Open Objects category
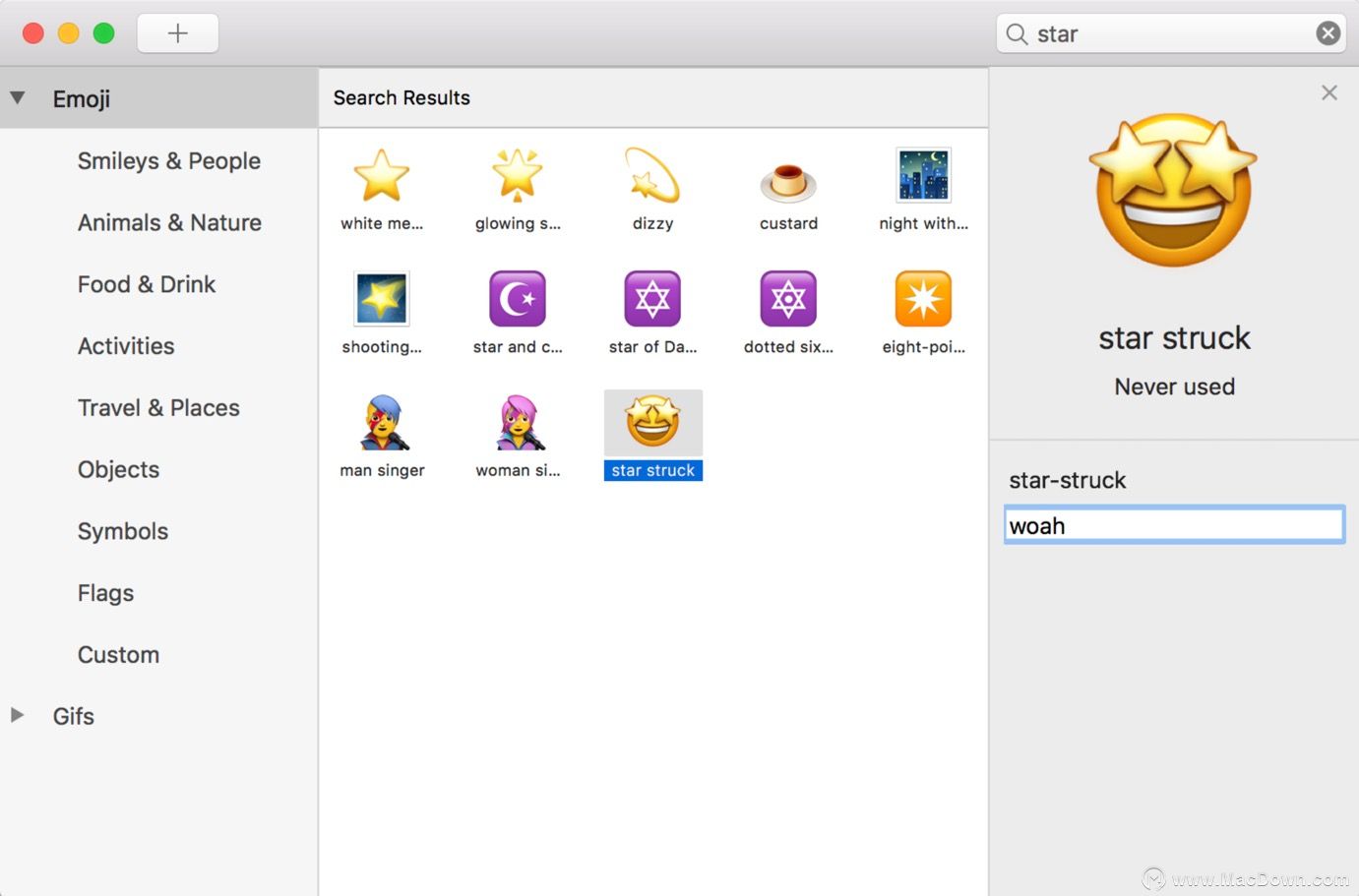Viewport: 1359px width, 896px height. 118,469
